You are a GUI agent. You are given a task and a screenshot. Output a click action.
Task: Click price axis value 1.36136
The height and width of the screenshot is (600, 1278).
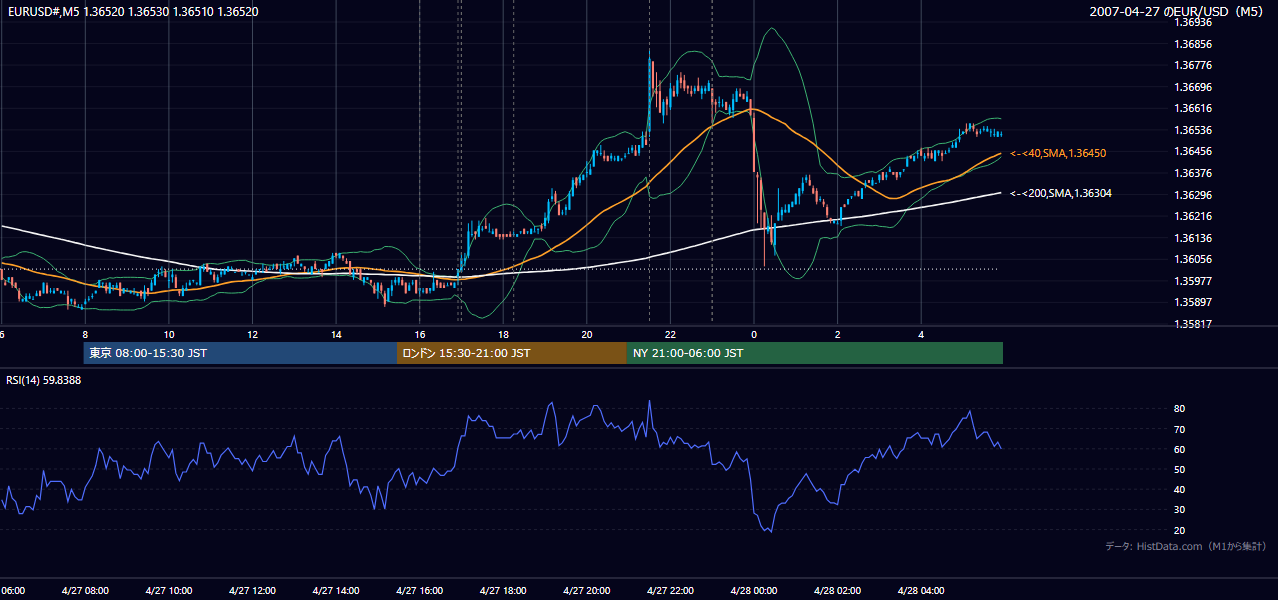pyautogui.click(x=1193, y=238)
